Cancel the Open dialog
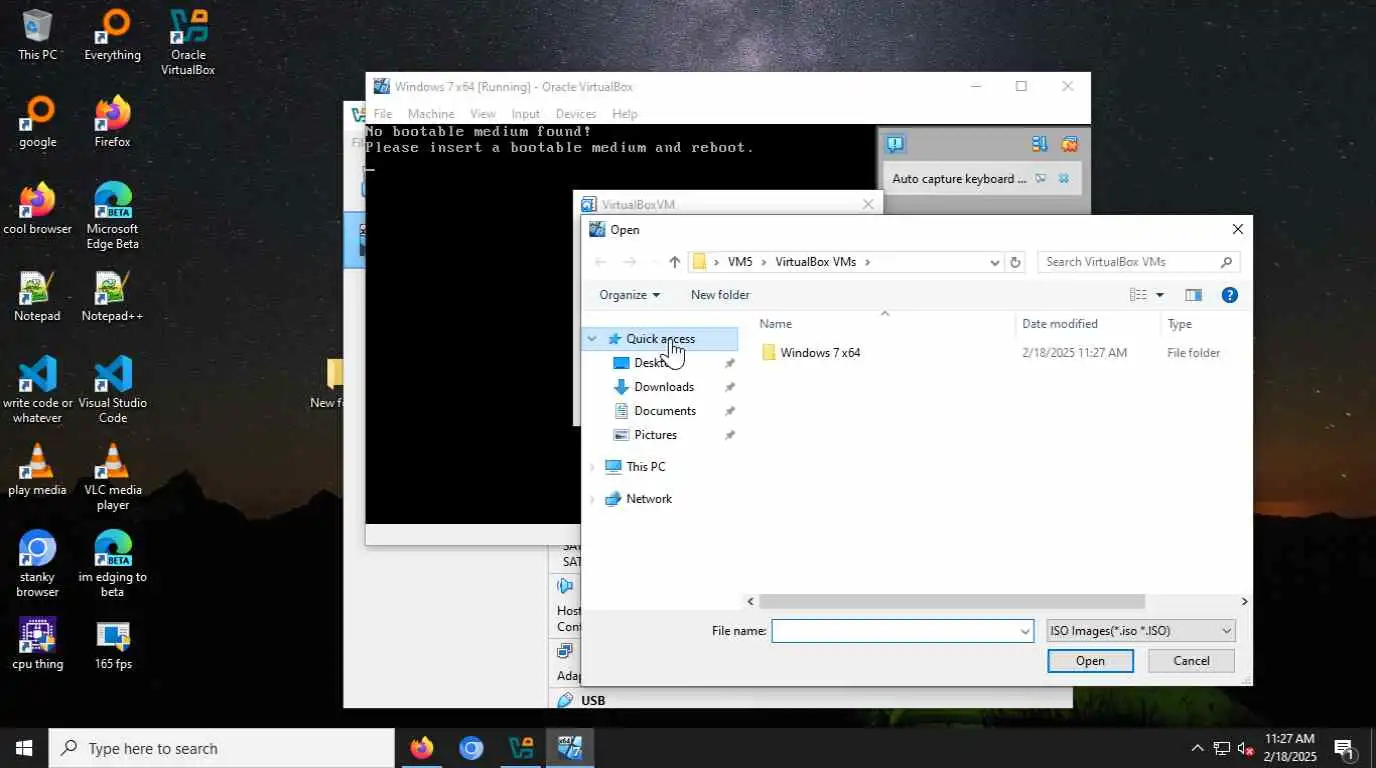Viewport: 1376px width, 768px height. tap(1191, 661)
